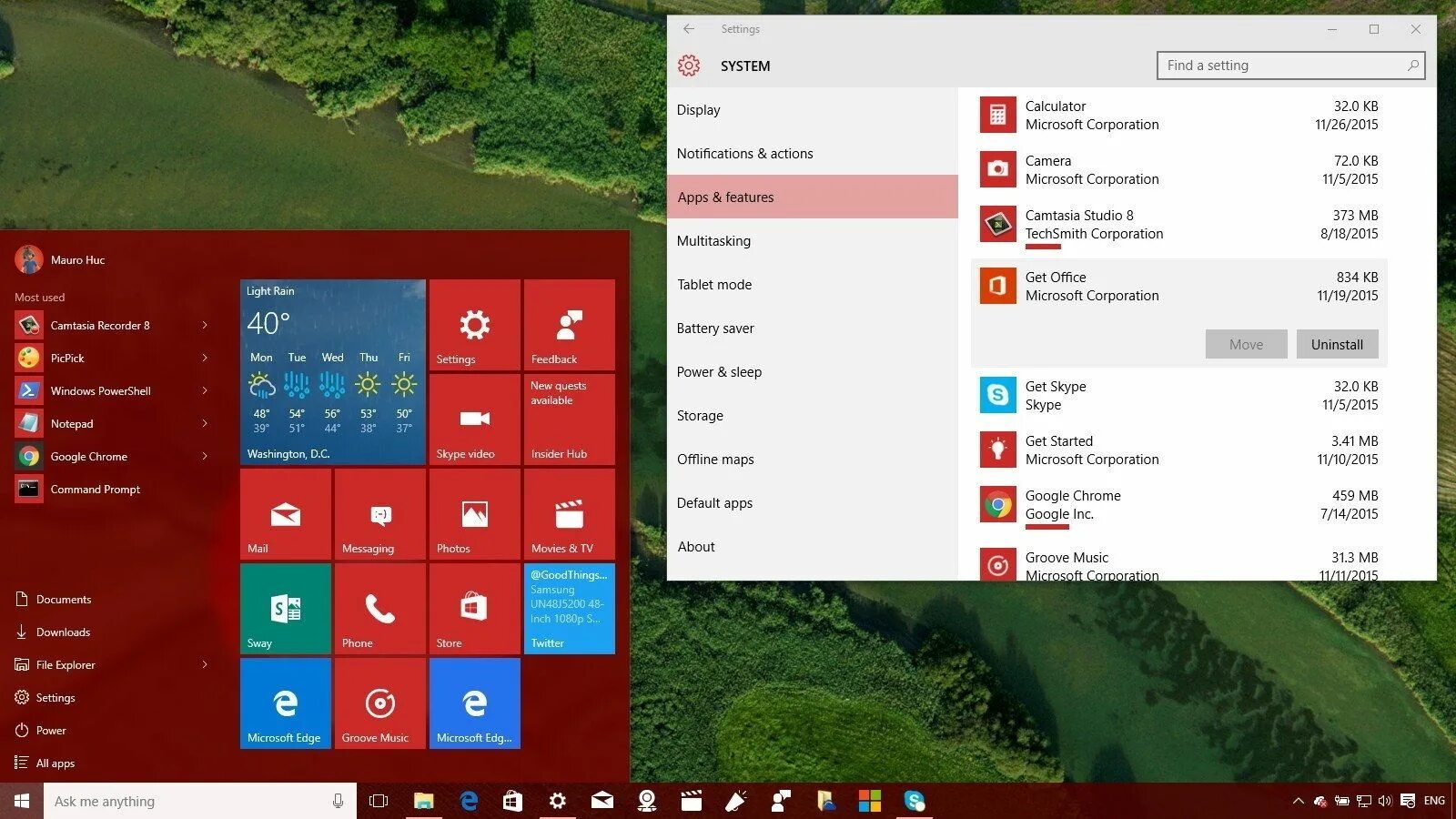The width and height of the screenshot is (1456, 819).
Task: Go to Storage settings
Action: [812, 415]
